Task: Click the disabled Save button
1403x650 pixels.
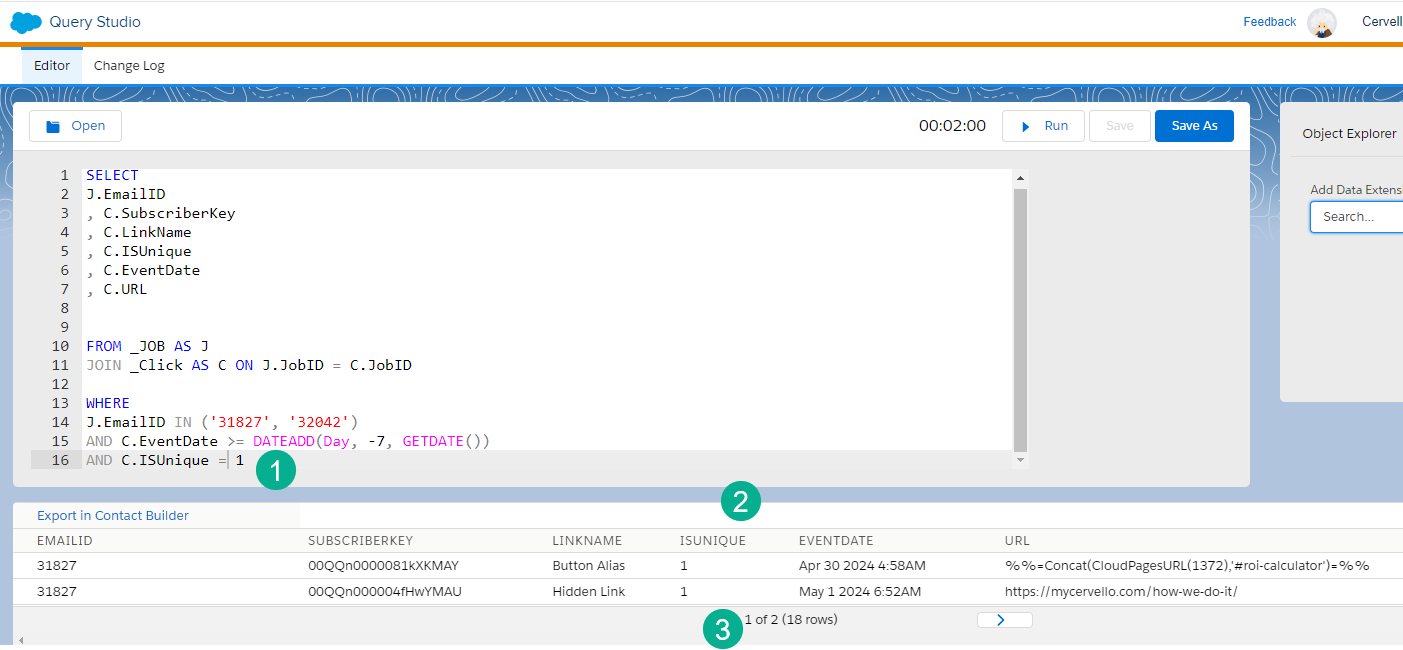Action: tap(1119, 125)
